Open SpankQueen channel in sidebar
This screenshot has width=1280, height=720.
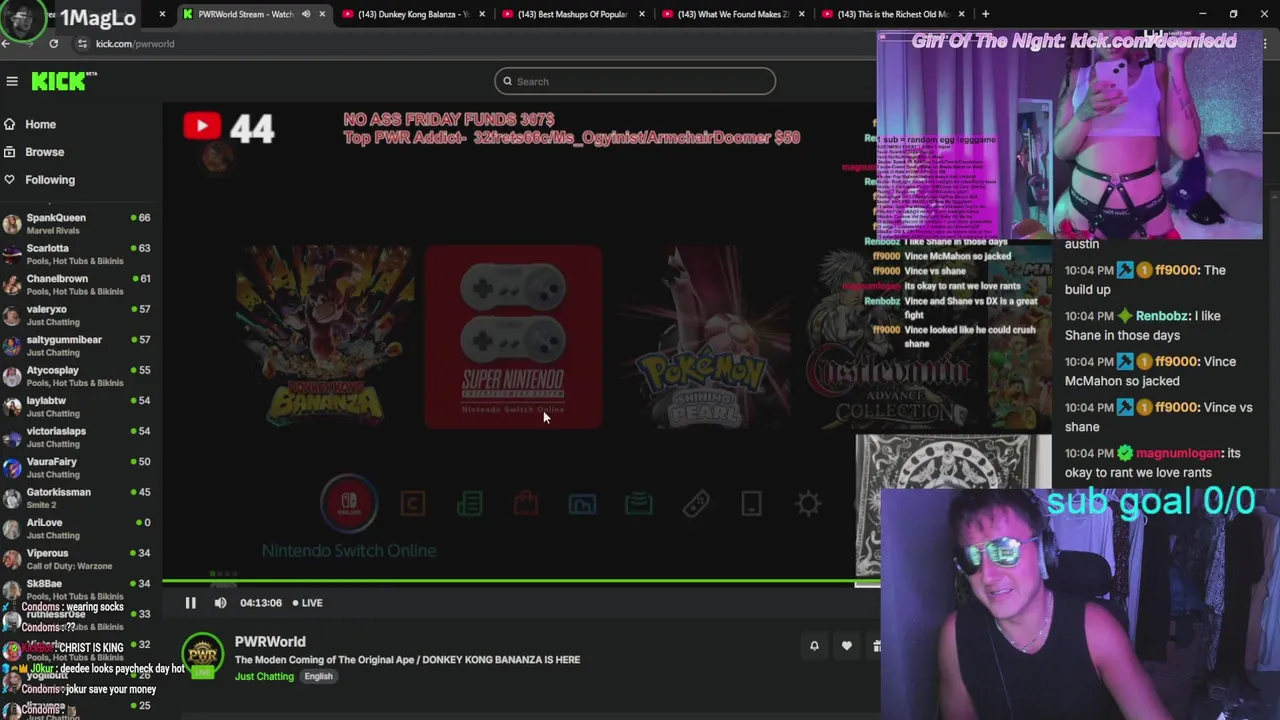coord(77,224)
